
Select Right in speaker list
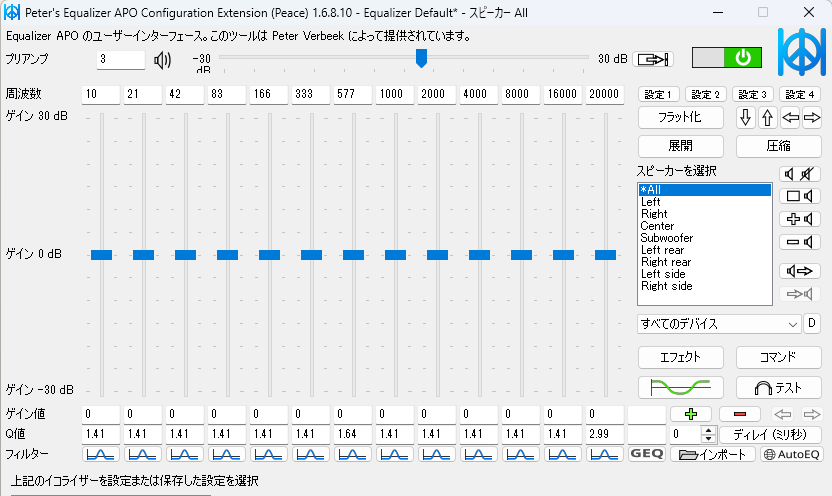pos(704,214)
